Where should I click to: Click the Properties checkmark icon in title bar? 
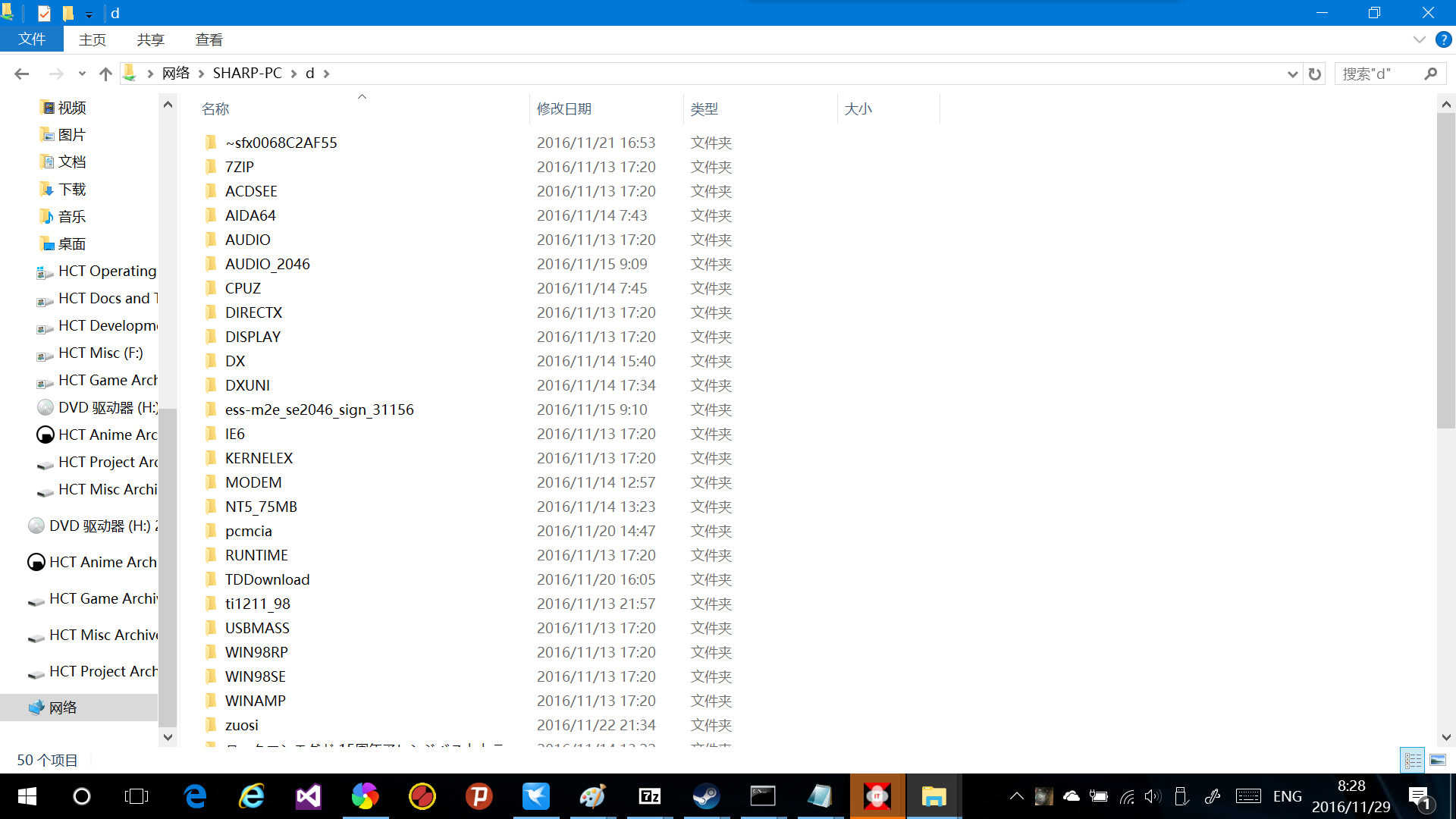coord(44,14)
